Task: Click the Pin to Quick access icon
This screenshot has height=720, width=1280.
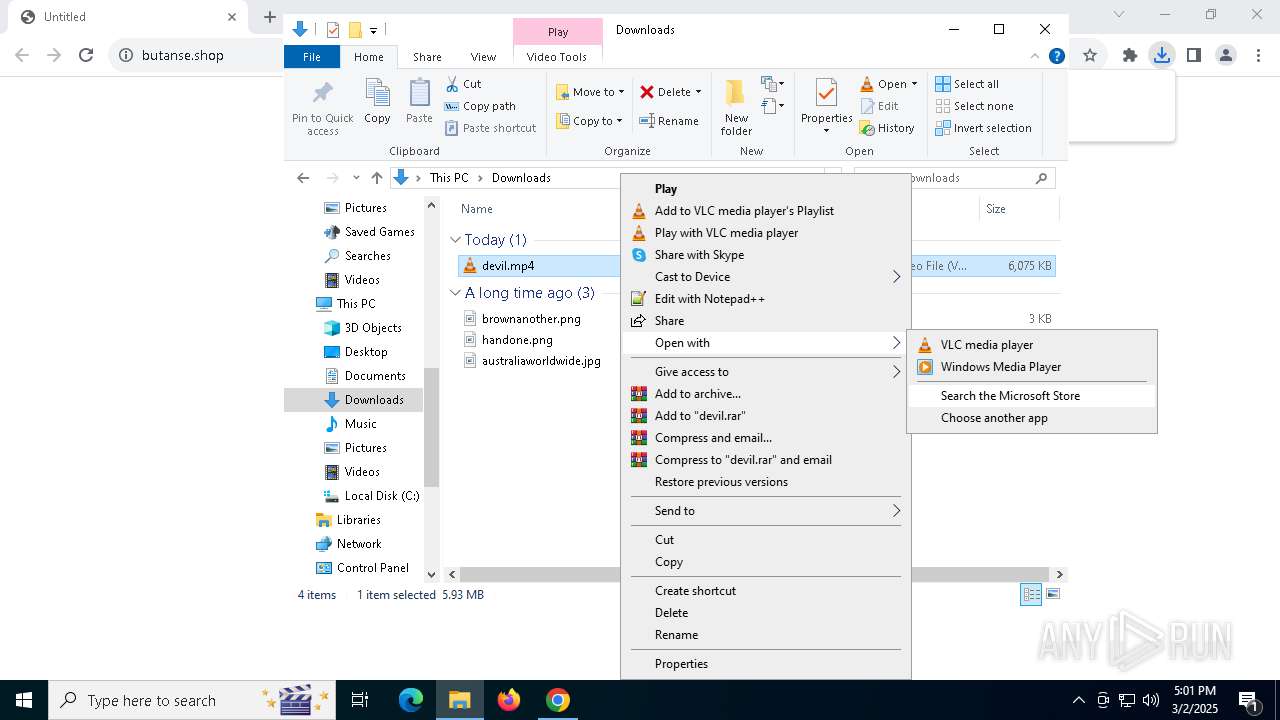Action: [x=322, y=94]
